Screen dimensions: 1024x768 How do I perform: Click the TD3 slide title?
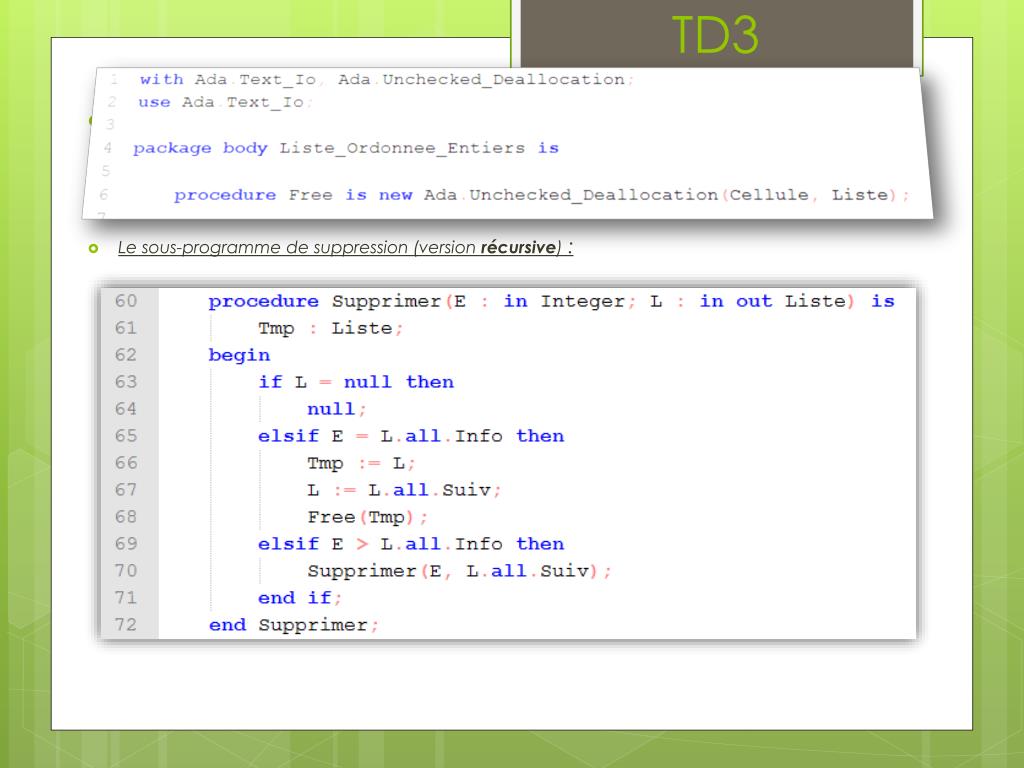(716, 34)
